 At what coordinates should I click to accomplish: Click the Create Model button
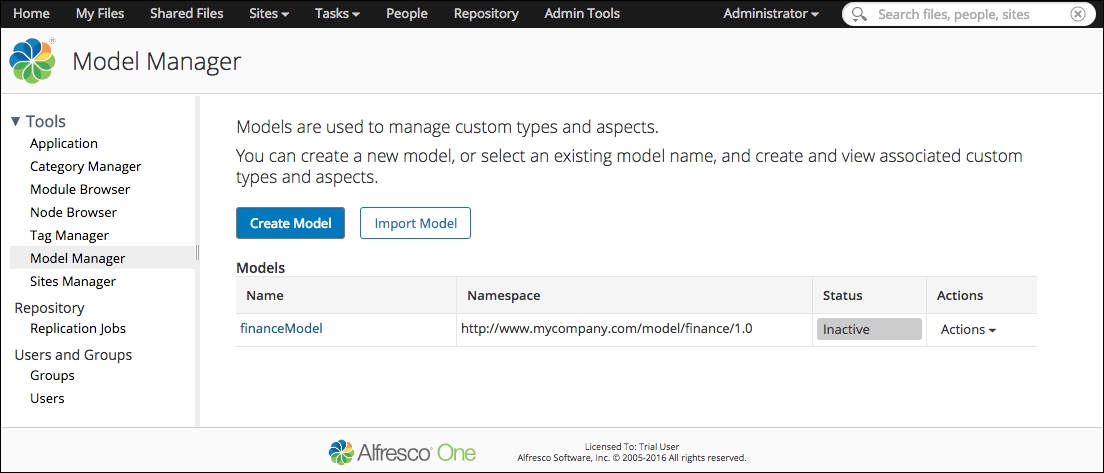(290, 223)
